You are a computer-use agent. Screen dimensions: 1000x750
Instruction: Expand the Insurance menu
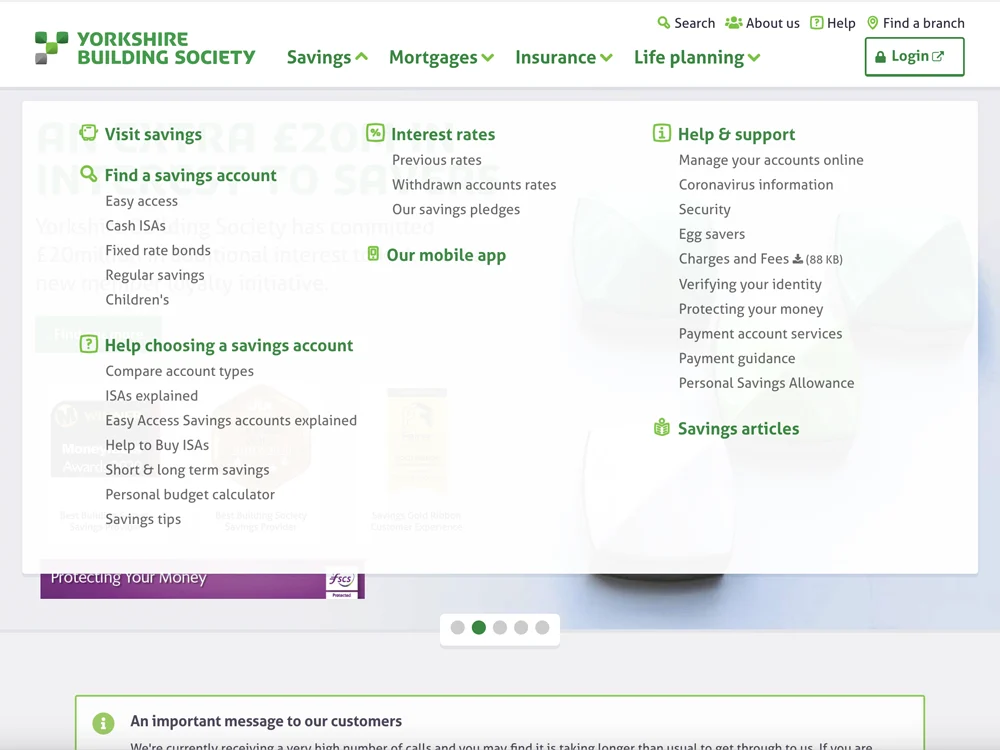pos(564,57)
